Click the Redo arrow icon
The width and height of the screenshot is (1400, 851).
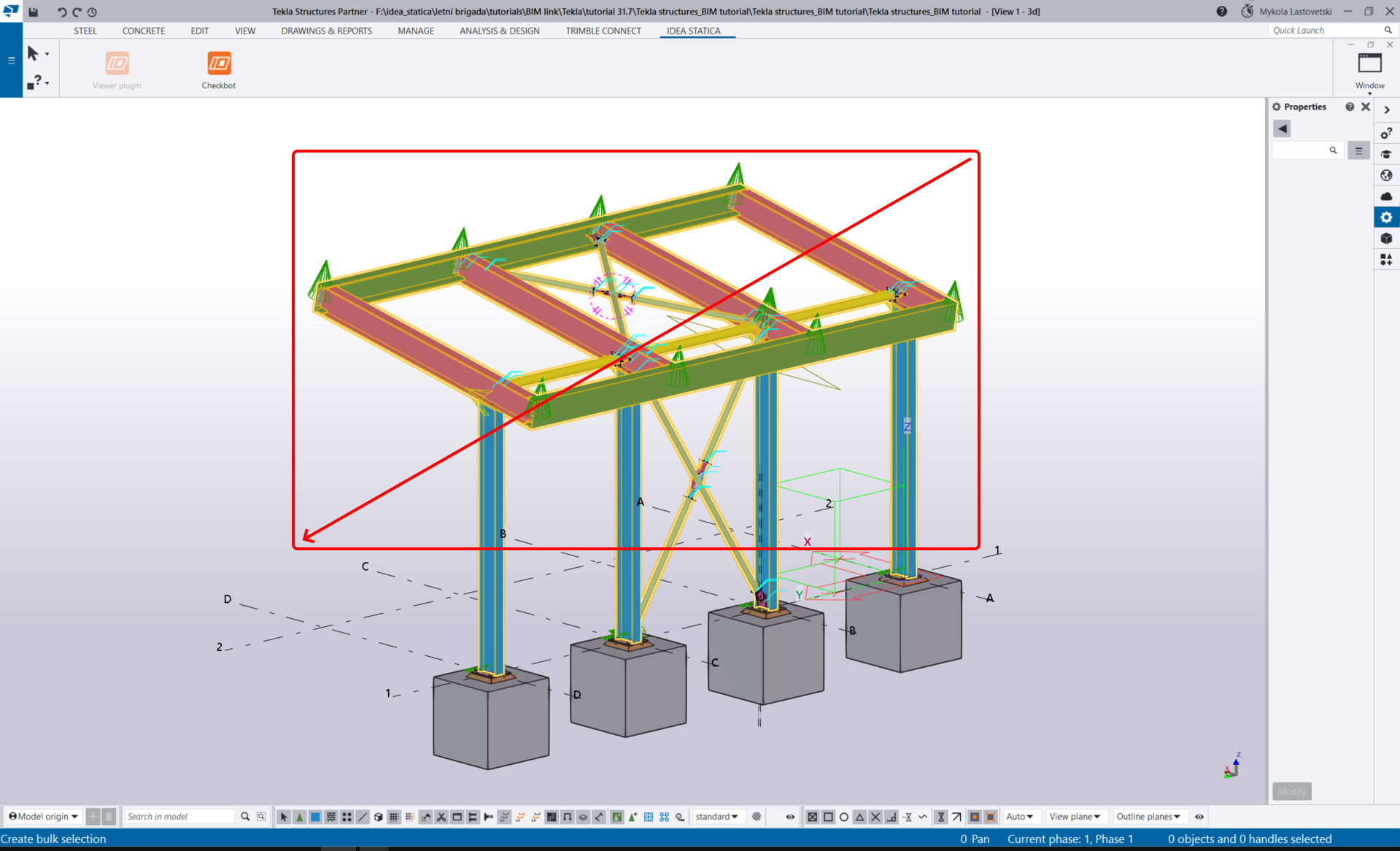pyautogui.click(x=77, y=12)
